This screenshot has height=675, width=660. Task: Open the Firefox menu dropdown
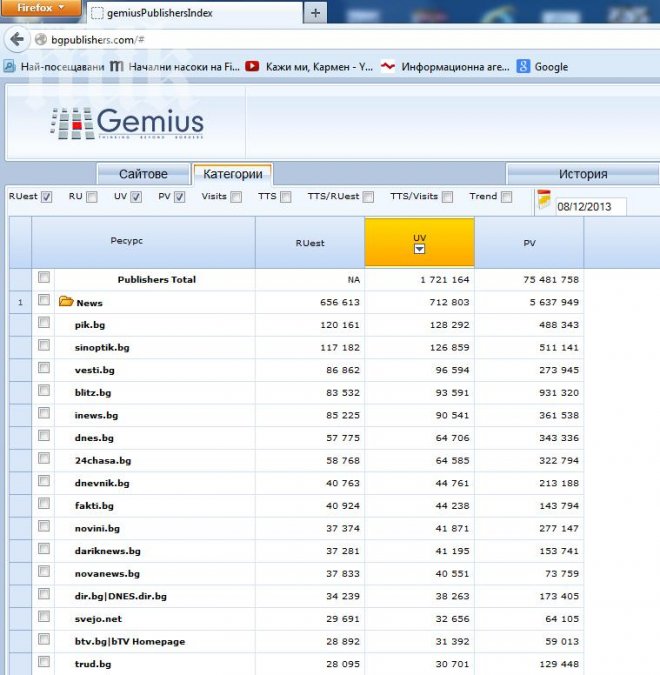coord(40,8)
